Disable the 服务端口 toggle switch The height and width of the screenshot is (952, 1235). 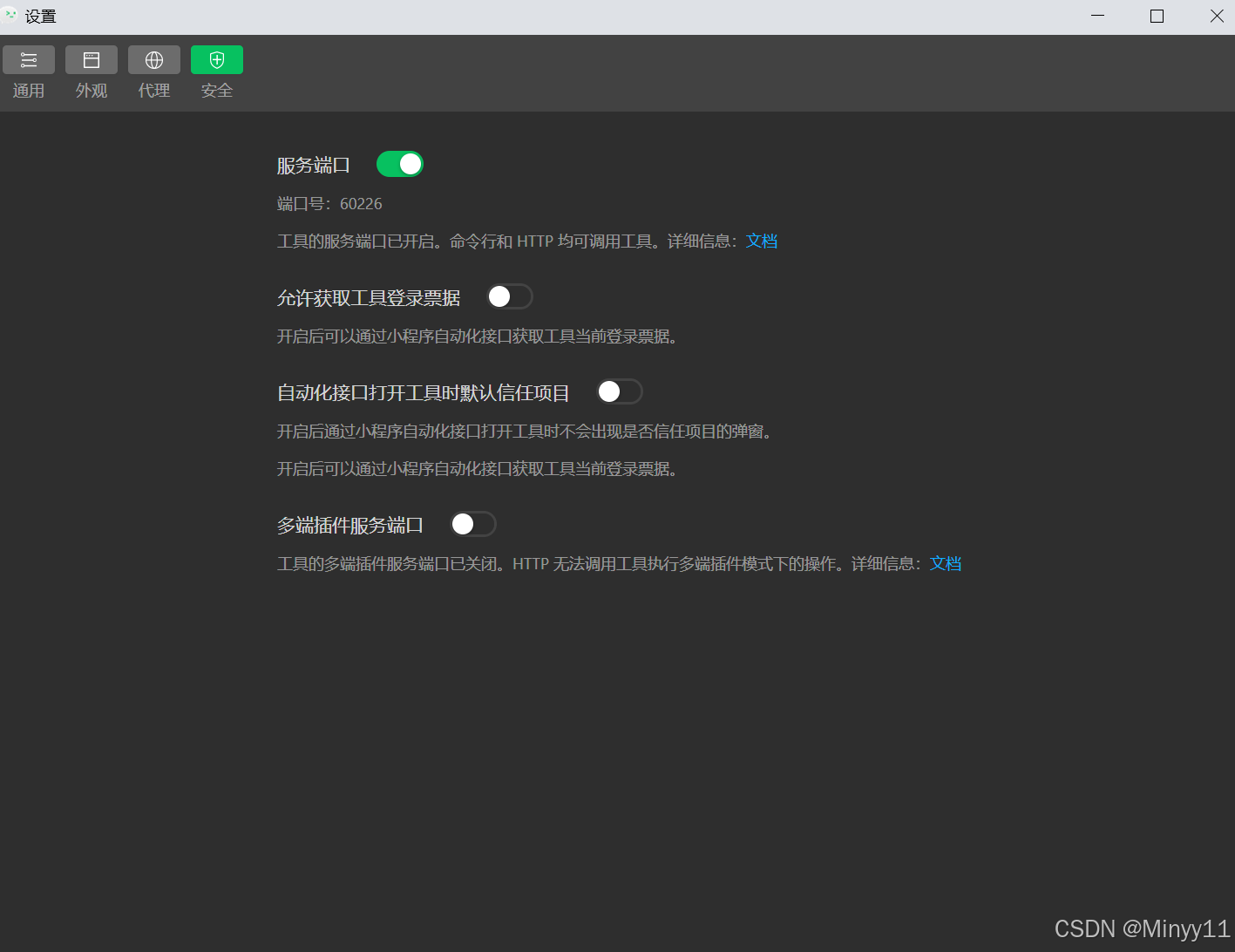(x=400, y=164)
